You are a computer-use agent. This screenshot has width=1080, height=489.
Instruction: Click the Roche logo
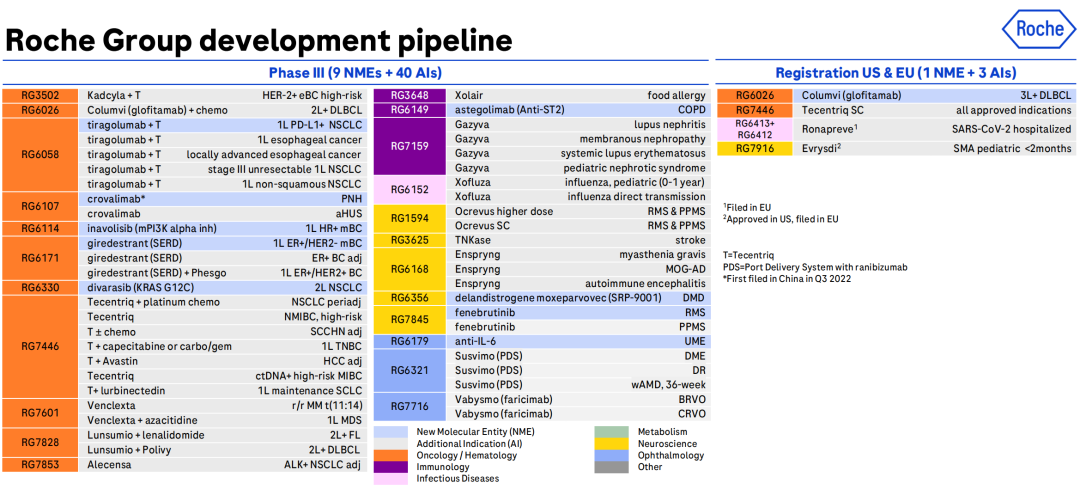click(1038, 29)
